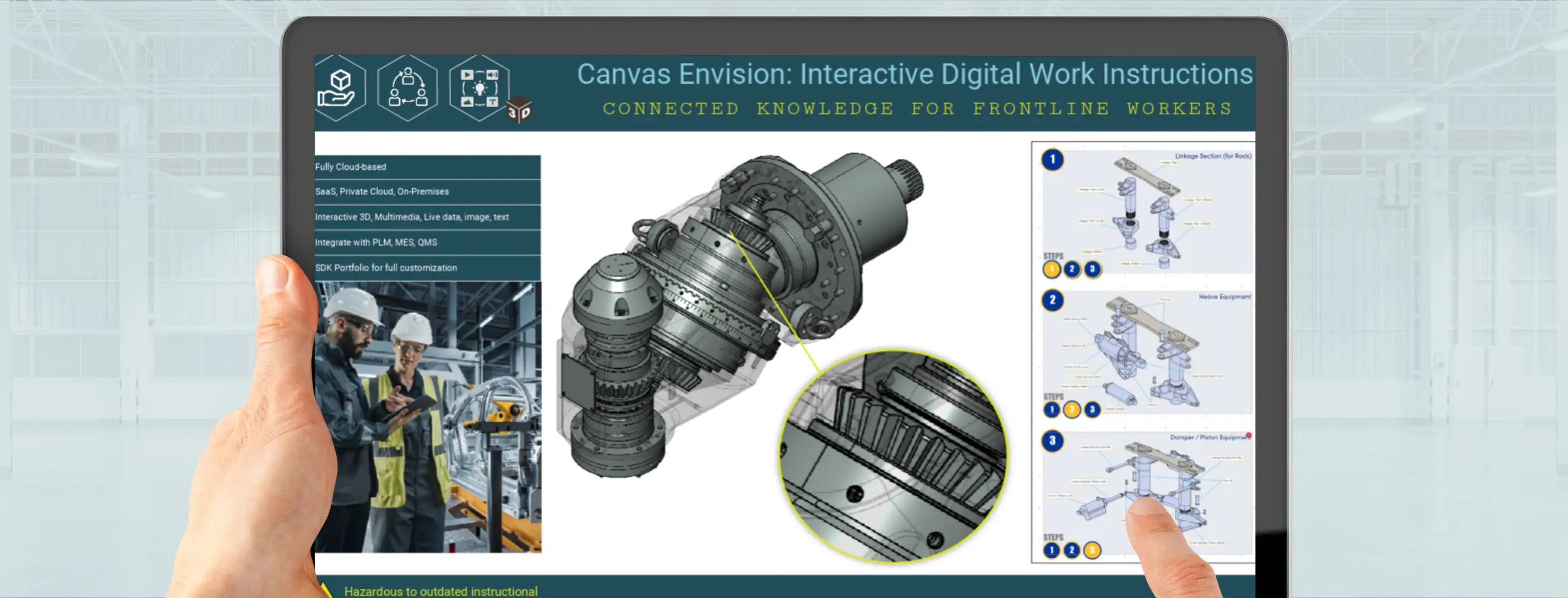Select highlighted step 1 circle in Linkage Section panel

[1051, 269]
